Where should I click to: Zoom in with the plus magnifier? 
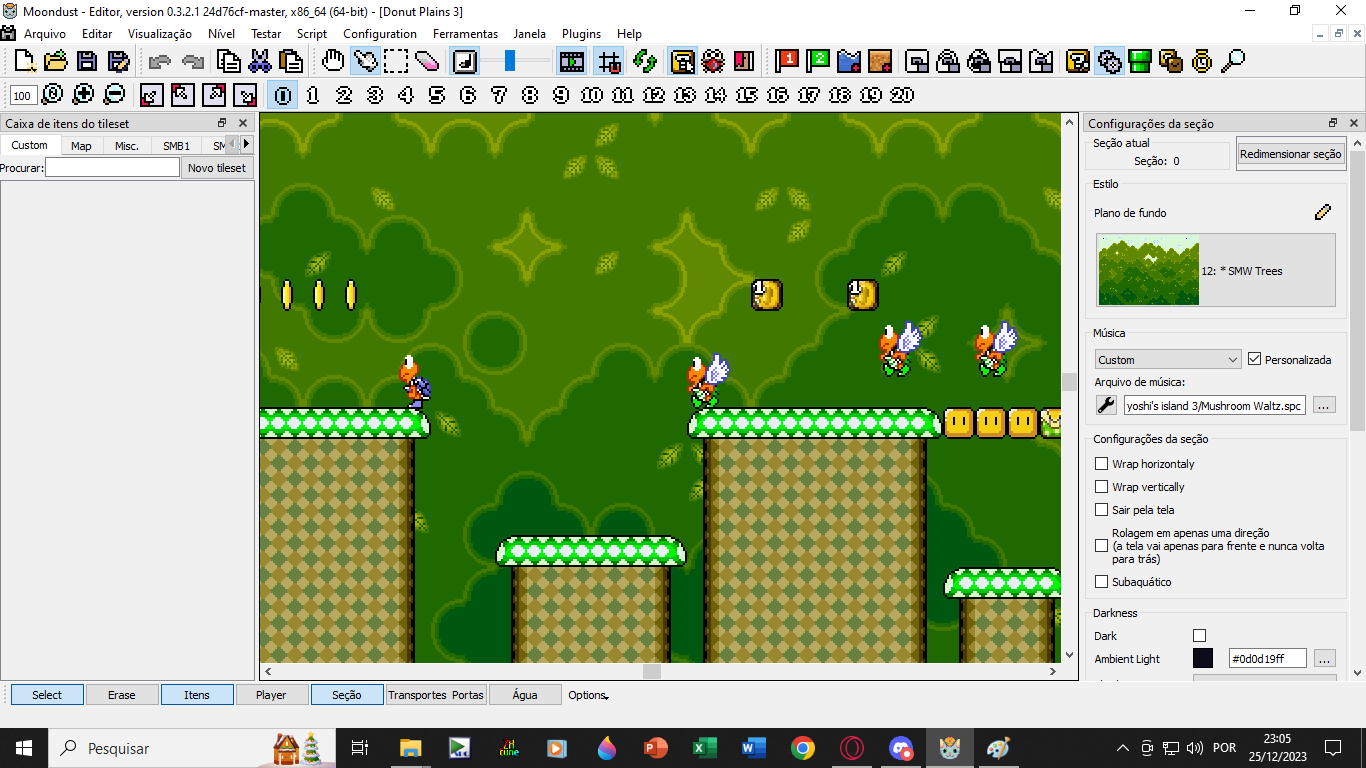[84, 95]
